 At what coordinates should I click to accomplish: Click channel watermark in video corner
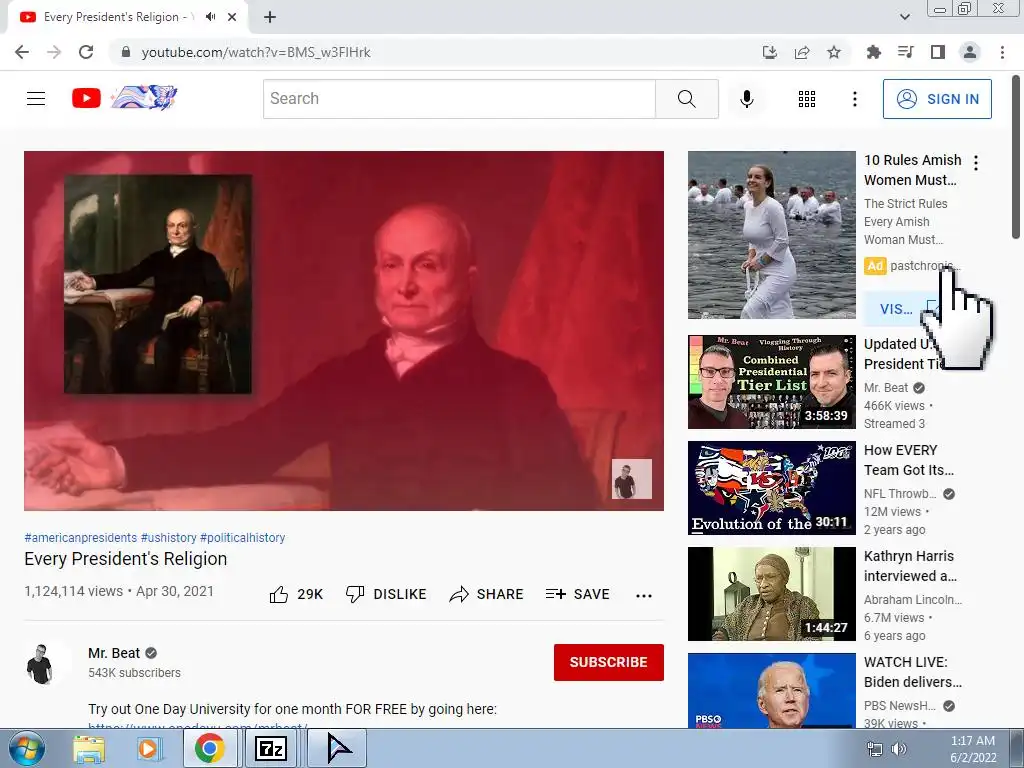pos(632,479)
